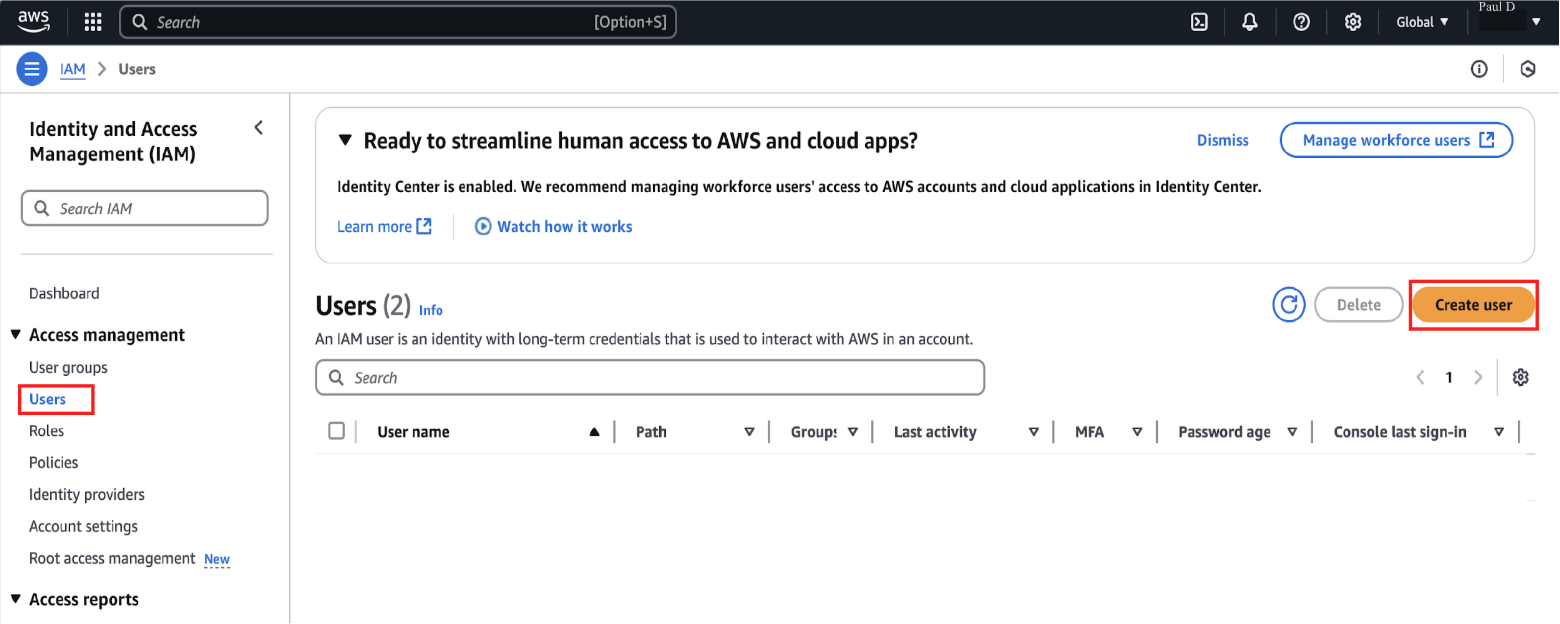Play the Watch how it works video
Viewport: 1560px width, 624px height.
[x=554, y=226]
